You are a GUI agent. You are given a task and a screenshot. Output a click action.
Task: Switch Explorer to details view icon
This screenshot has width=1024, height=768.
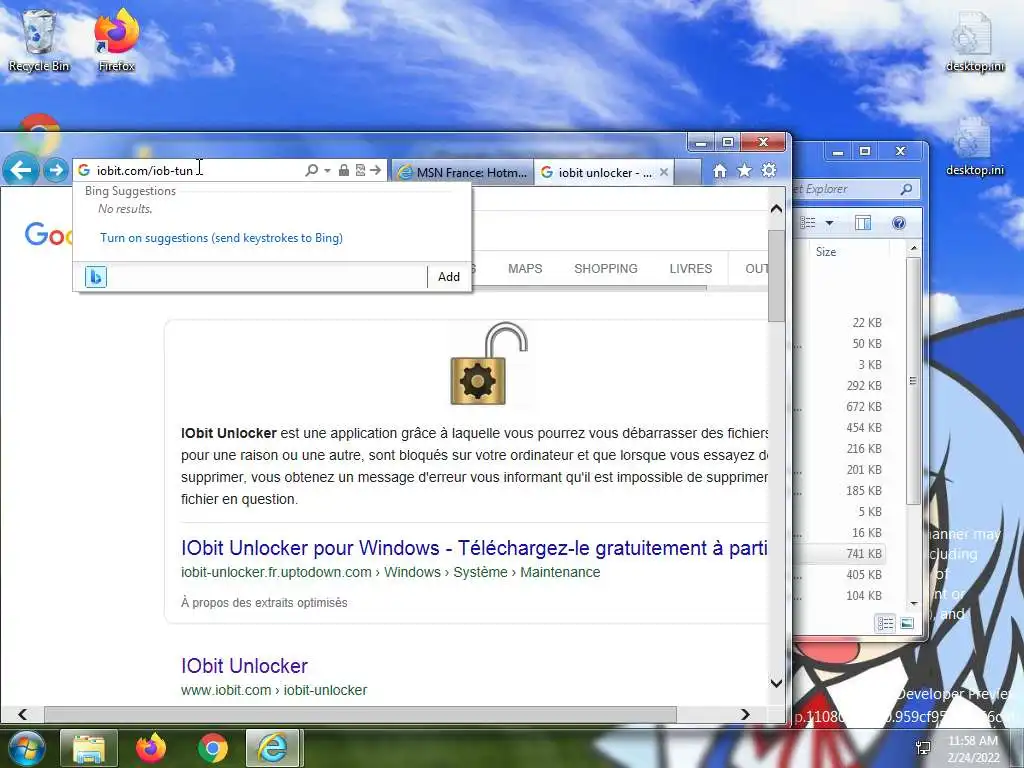pos(885,624)
